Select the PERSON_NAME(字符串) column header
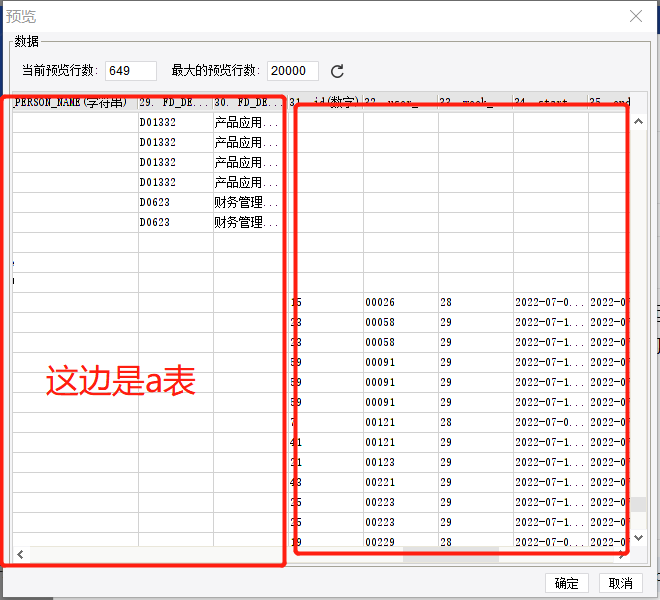 [x=75, y=102]
